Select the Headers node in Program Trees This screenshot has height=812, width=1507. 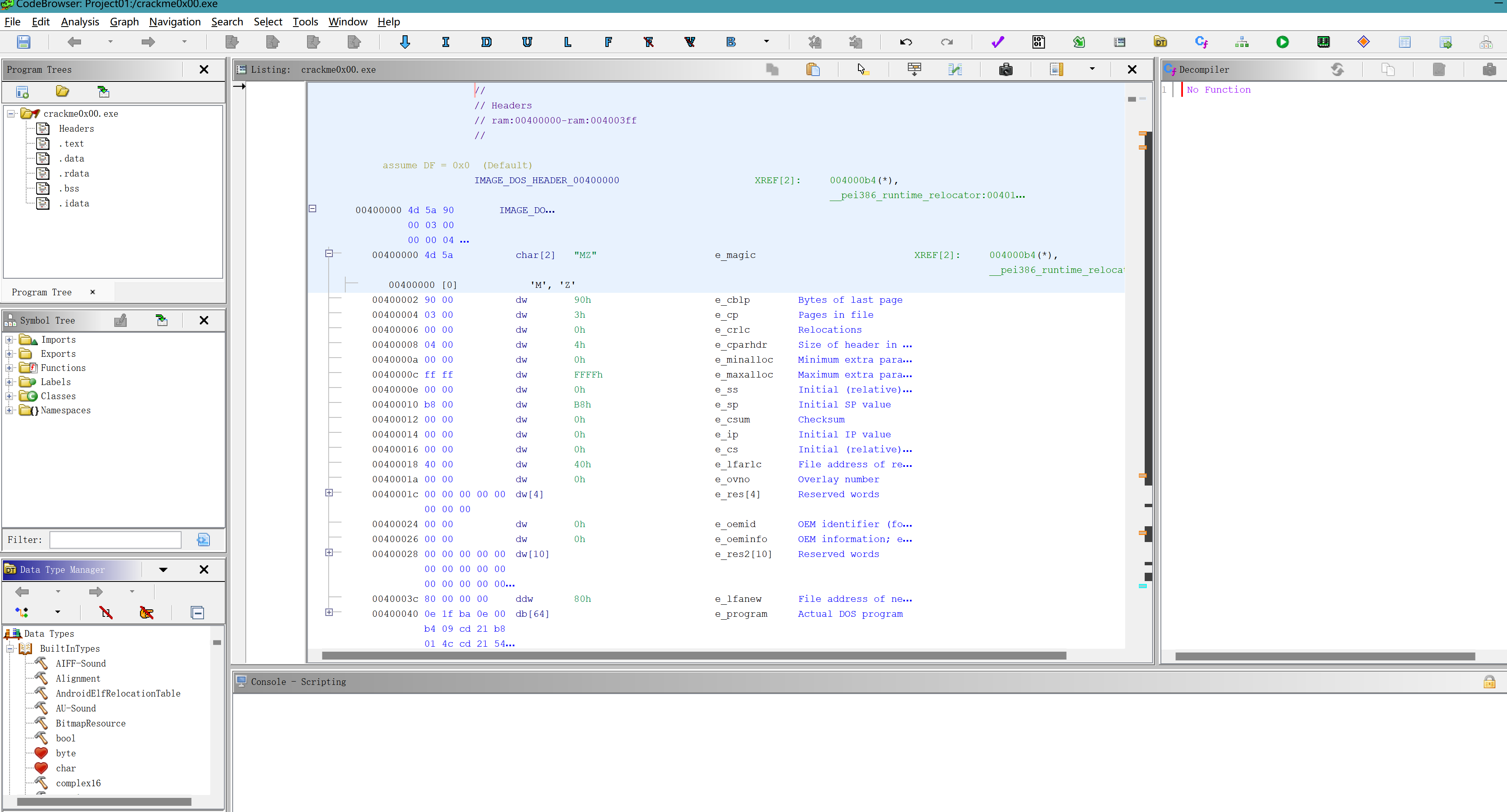(x=76, y=128)
